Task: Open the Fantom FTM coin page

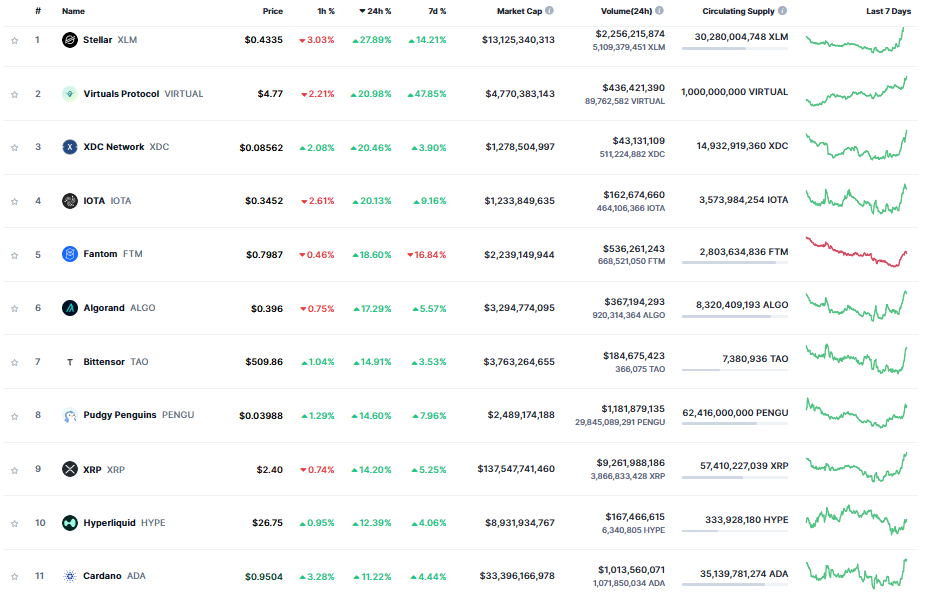Action: [113, 254]
